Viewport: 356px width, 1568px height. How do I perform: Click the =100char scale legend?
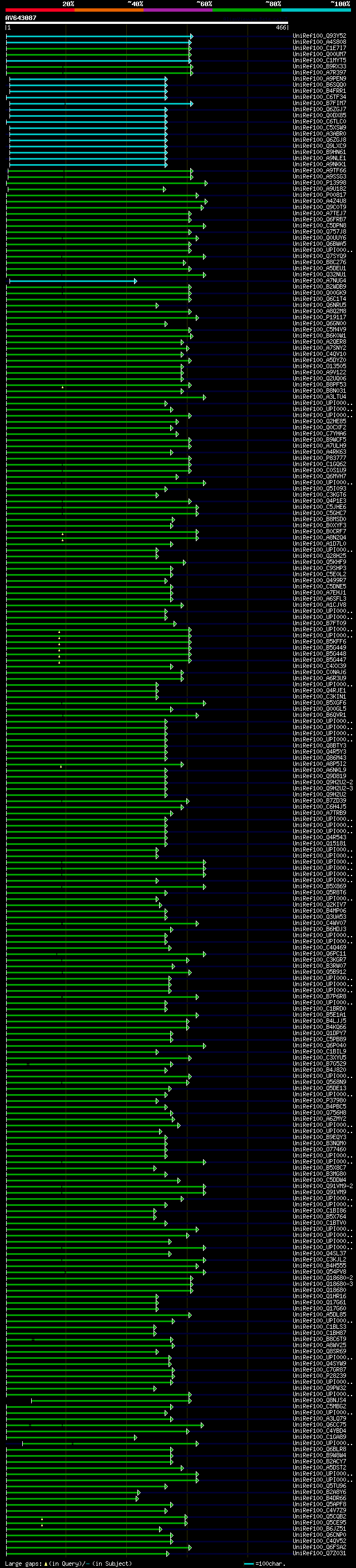(x=265, y=1564)
